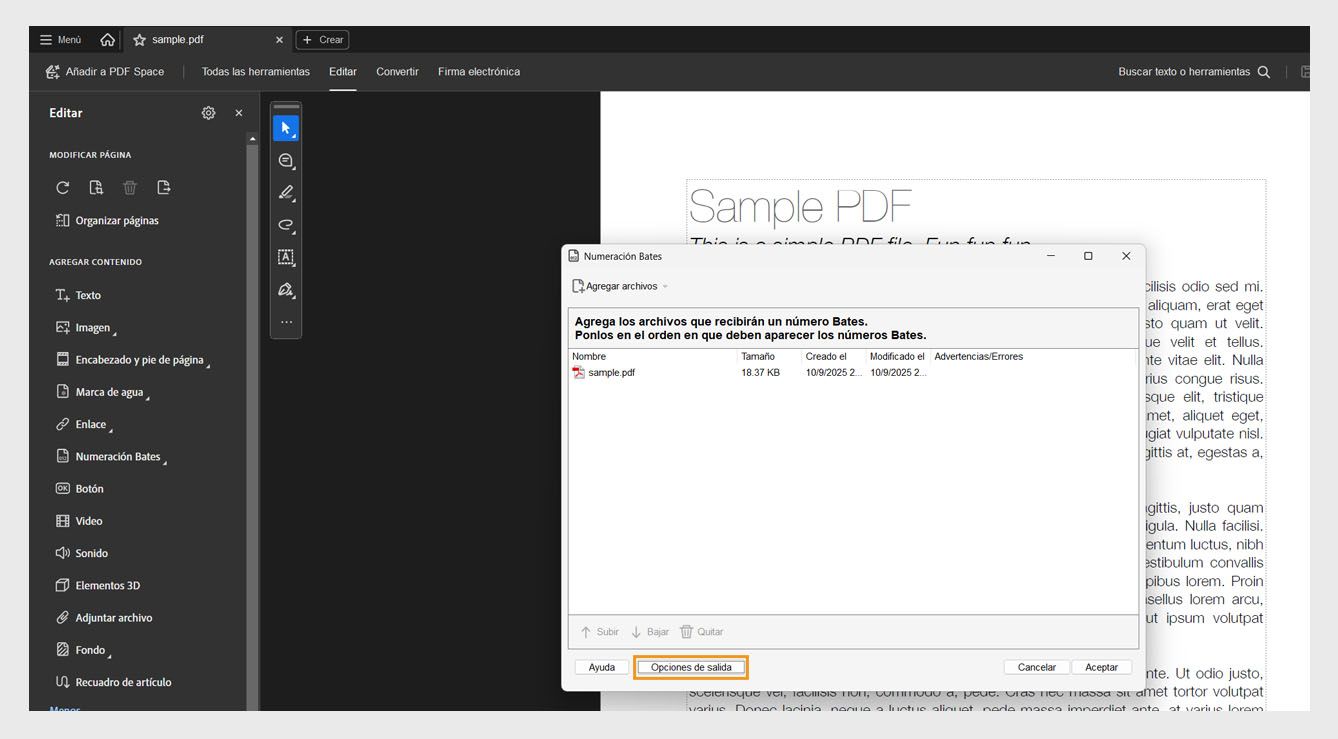The height and width of the screenshot is (739, 1338).
Task: Close the Editar side panel
Action: coord(239,113)
